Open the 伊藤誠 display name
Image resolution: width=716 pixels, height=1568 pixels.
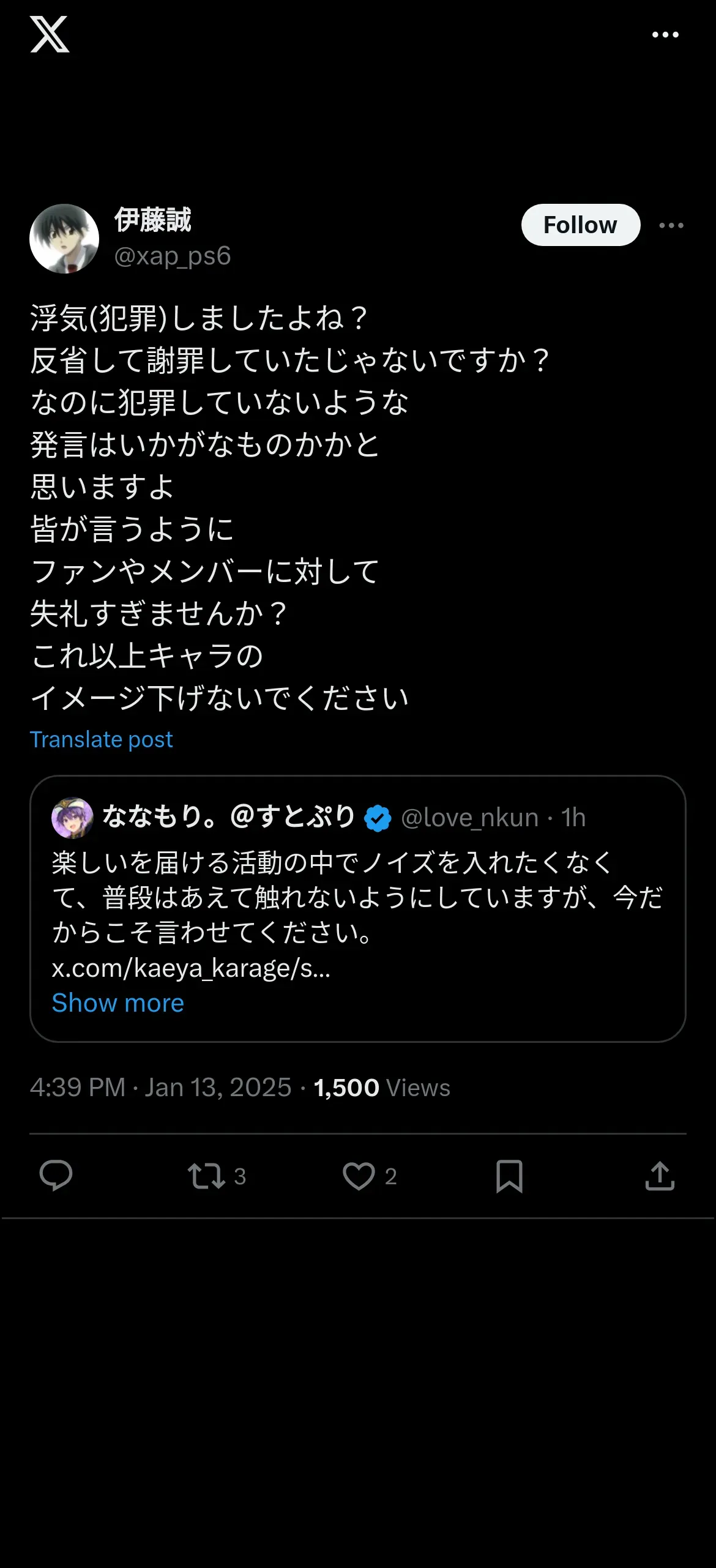(153, 220)
